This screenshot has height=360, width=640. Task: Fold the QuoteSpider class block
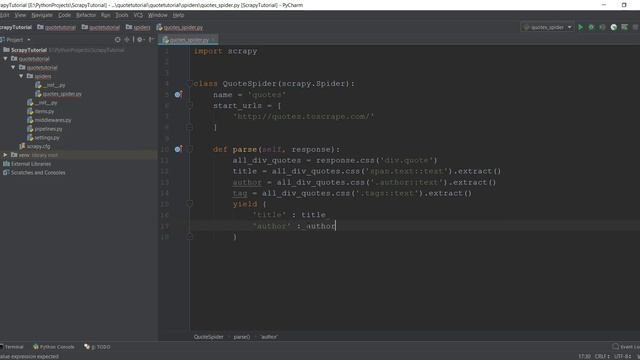pos(189,84)
